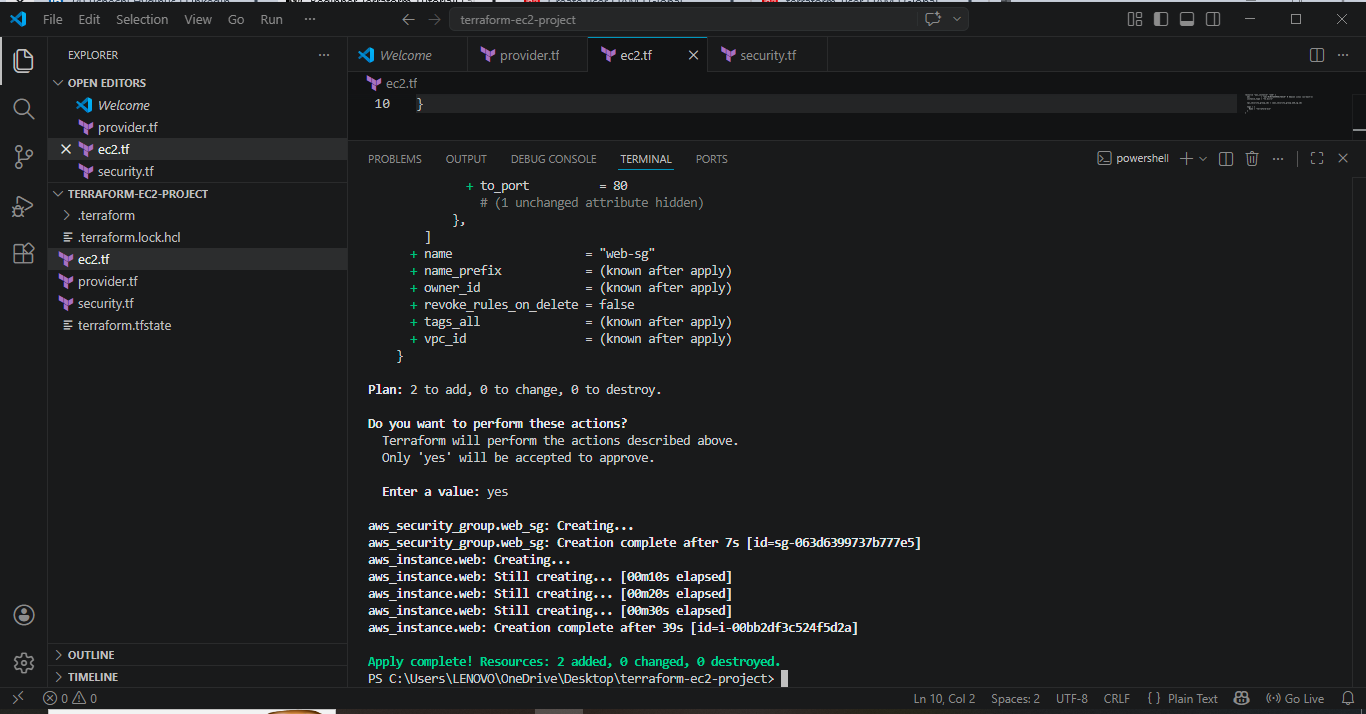Open the Accounts menu icon
1366x714 pixels.
24,615
